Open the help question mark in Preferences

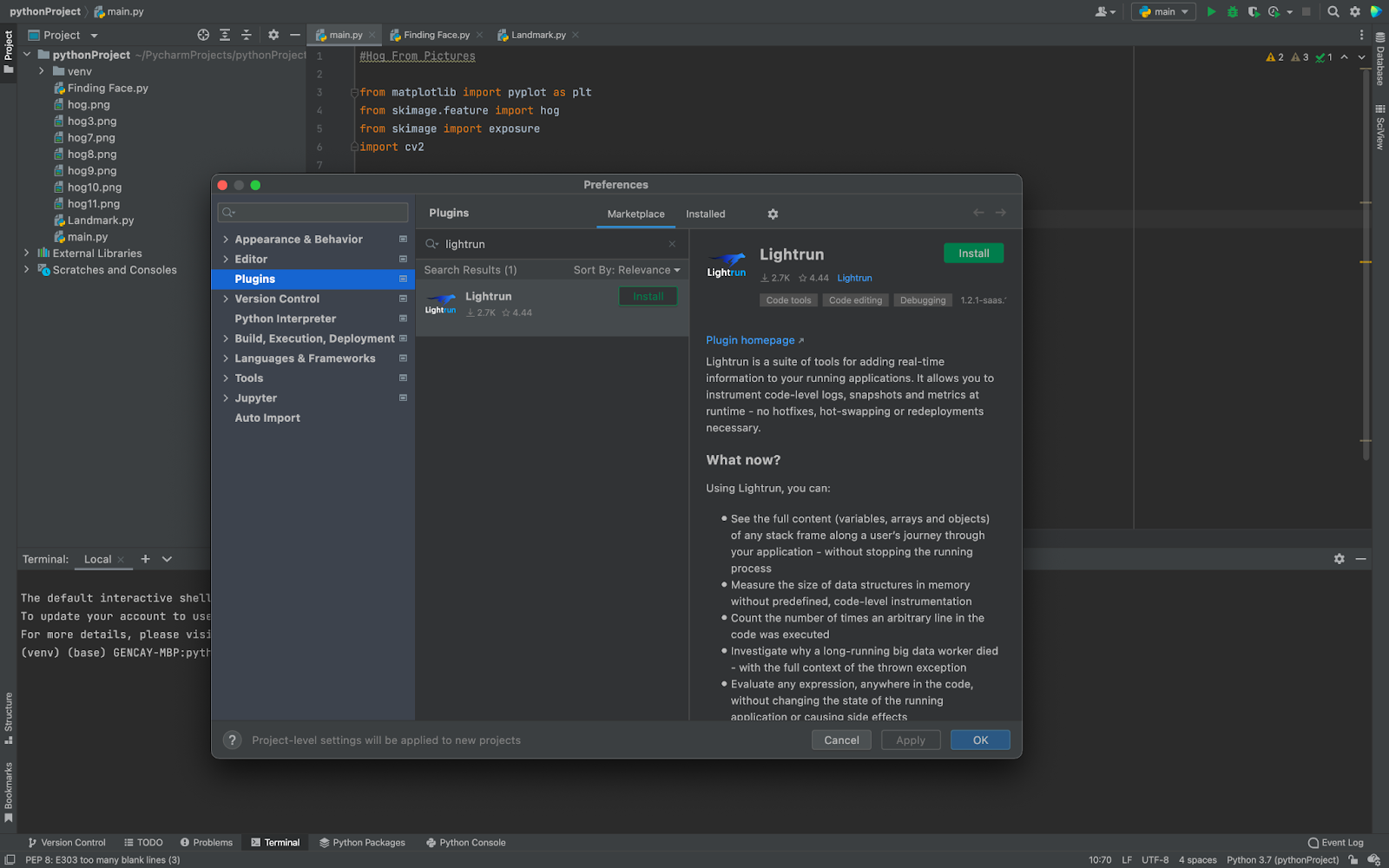point(232,740)
